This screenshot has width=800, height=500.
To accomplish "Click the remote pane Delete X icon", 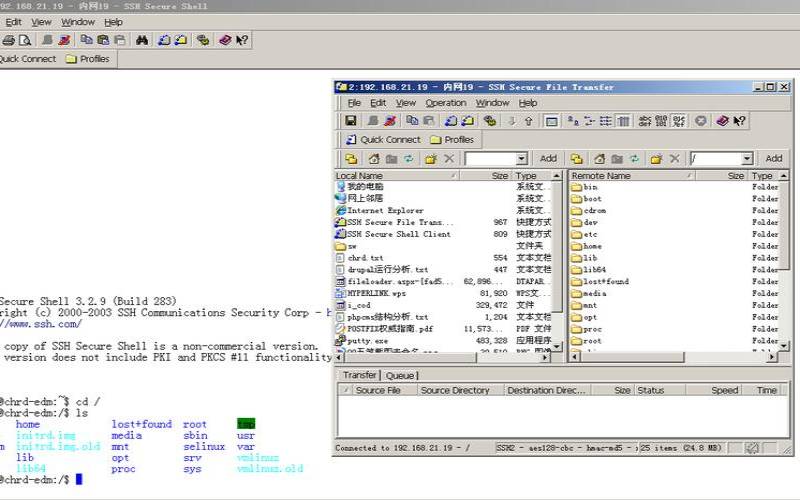I will pyautogui.click(x=674, y=159).
